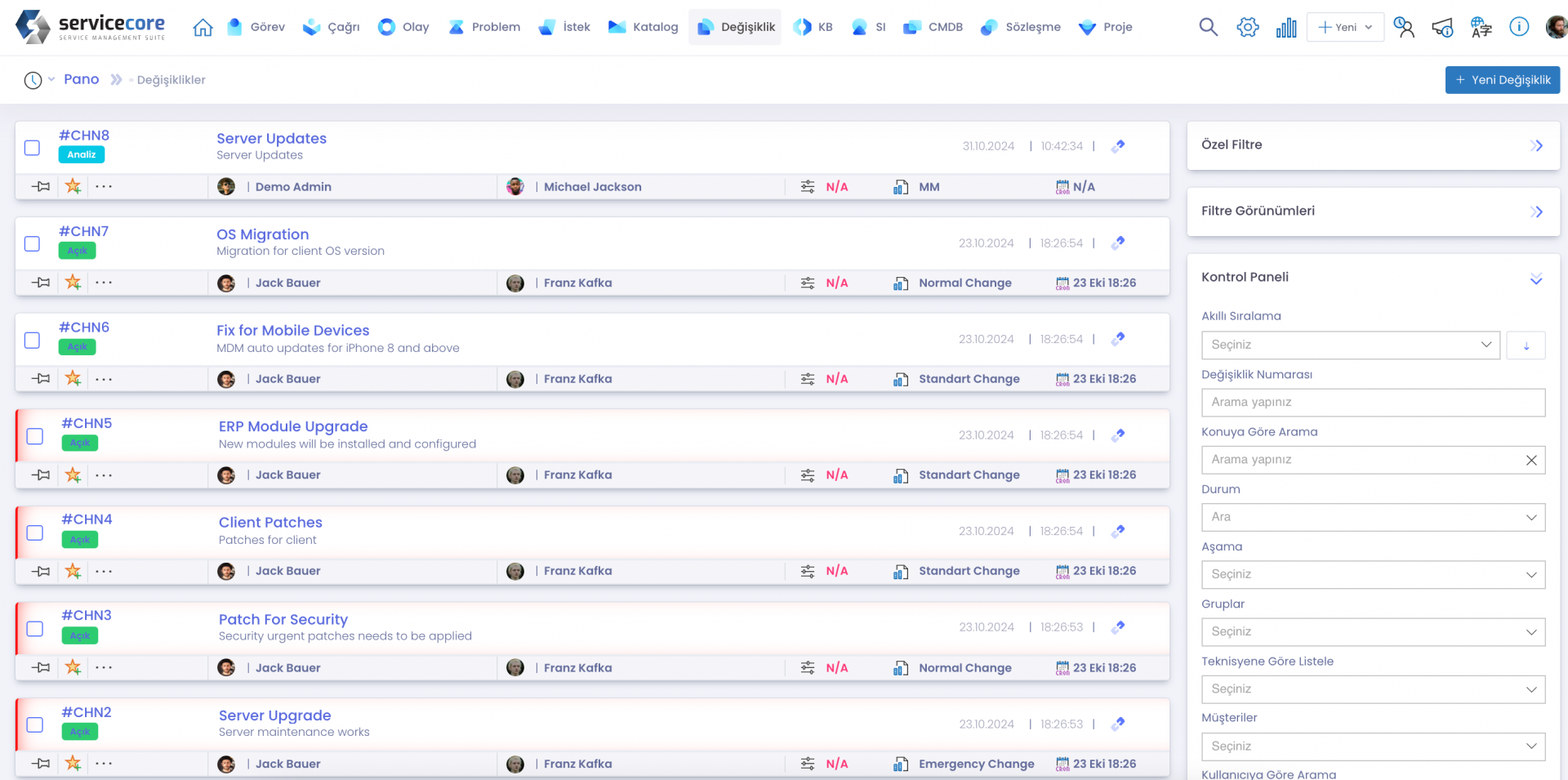The image size is (1568, 780).
Task: Click the megaphone announcements icon
Action: pos(1442,28)
